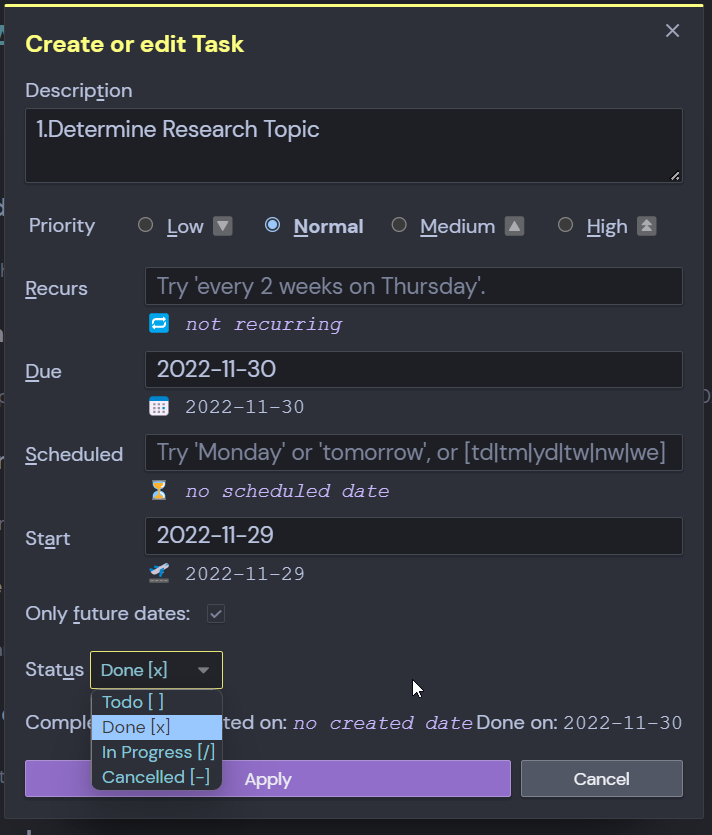Click the down-arrow icon beside Low priority
712x835 pixels.
221,225
